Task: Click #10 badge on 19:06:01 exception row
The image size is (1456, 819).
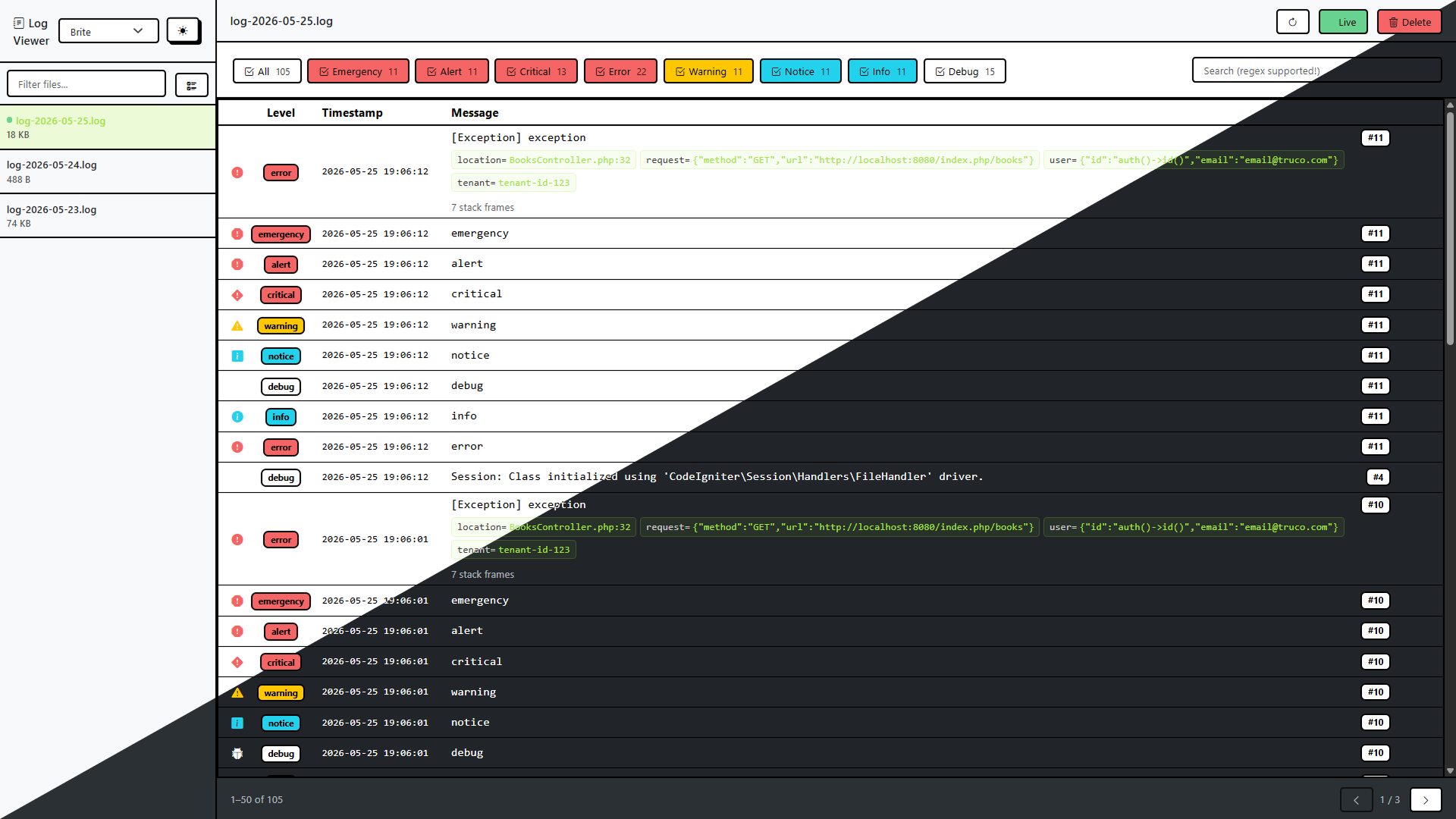Action: [1376, 505]
